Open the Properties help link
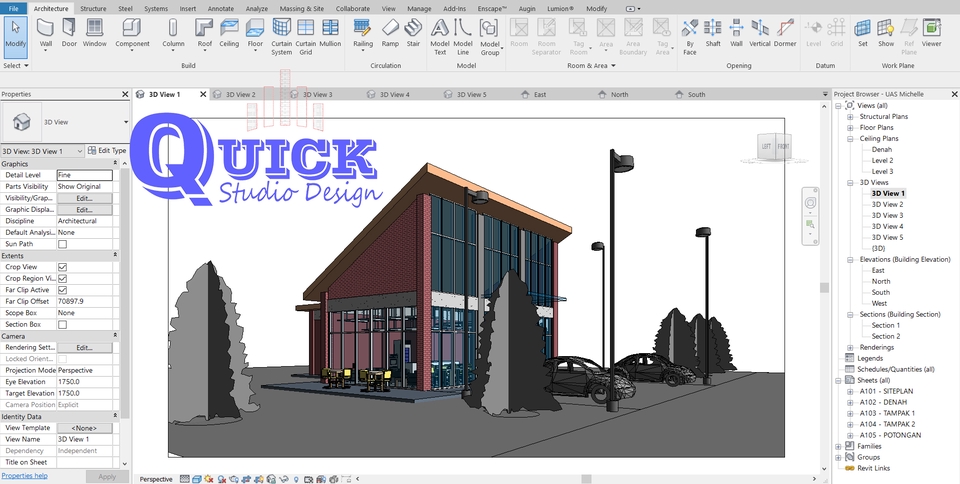The image size is (960, 484). coord(24,476)
